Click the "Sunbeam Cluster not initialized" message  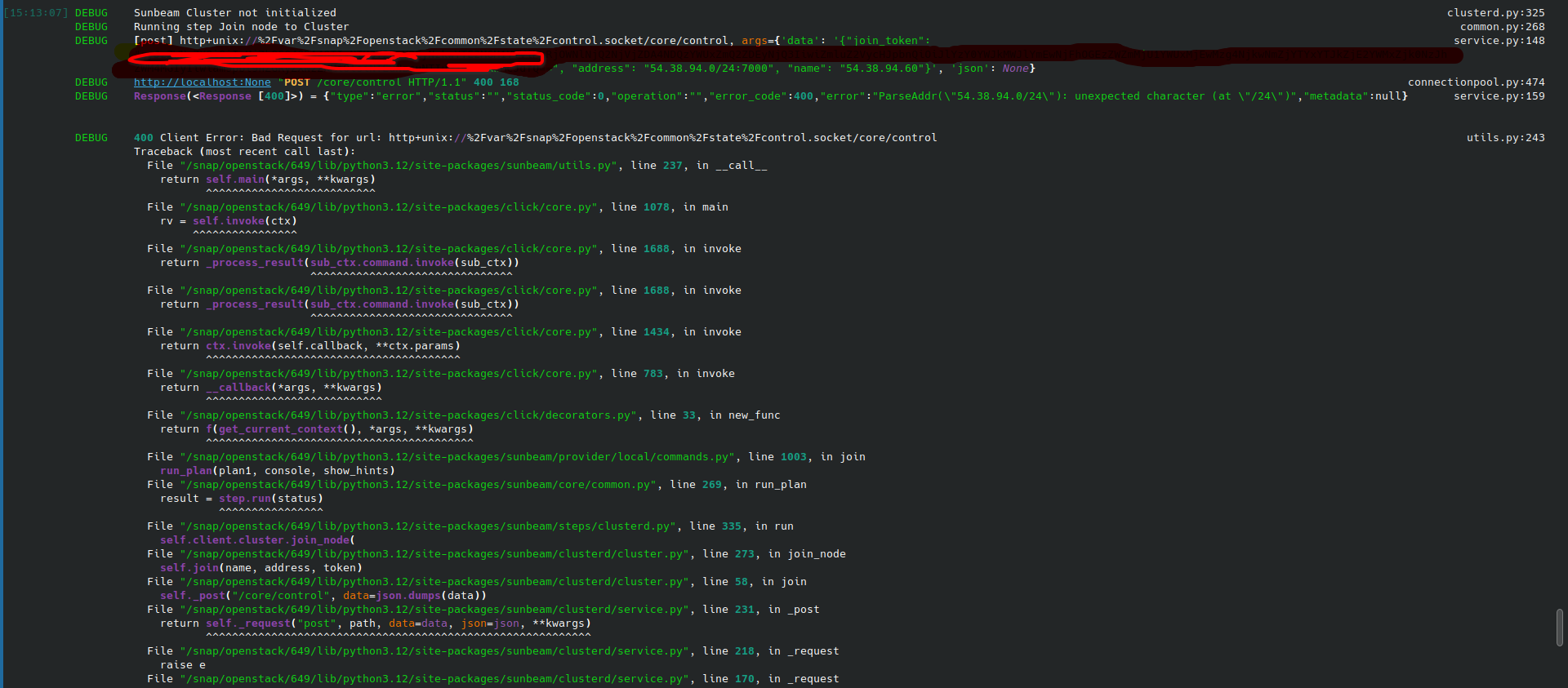point(234,13)
